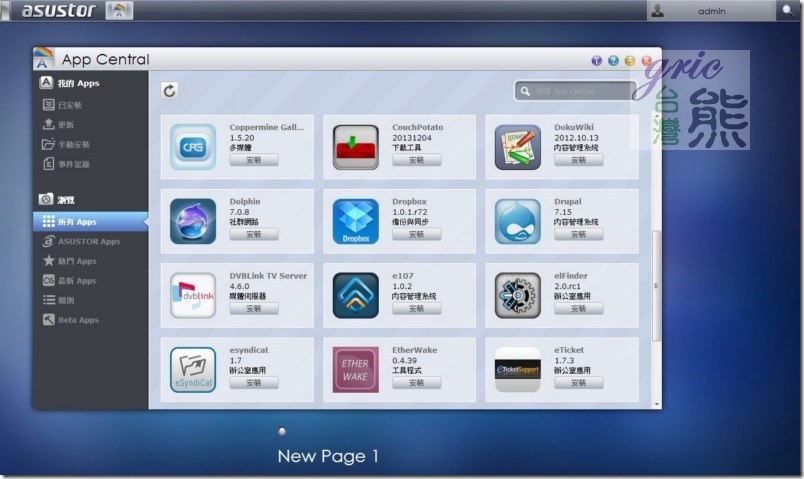Image resolution: width=804 pixels, height=479 pixels.
Task: Install EtherWake
Action: tap(416, 383)
